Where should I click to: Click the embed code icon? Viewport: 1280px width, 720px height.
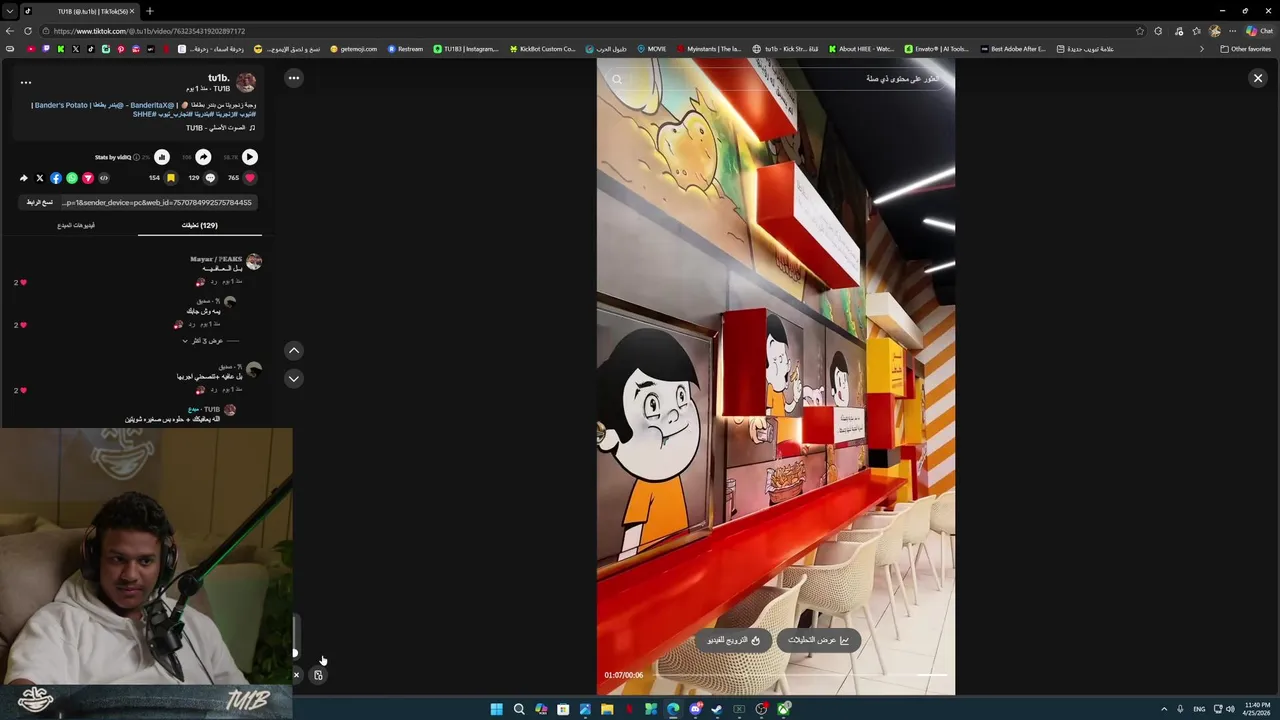104,178
